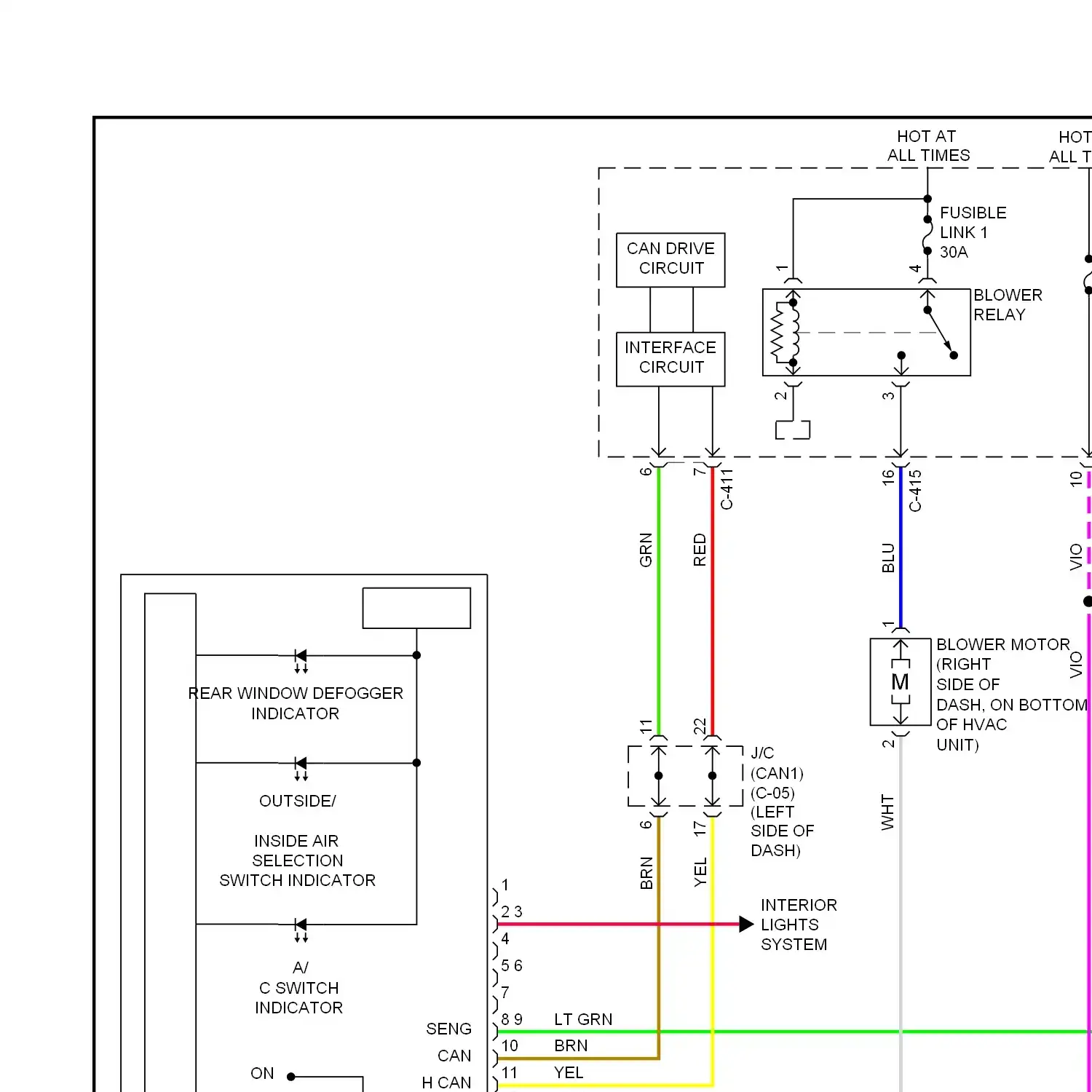
Task: Click the ground symbol below relay pin 2
Action: 793,430
